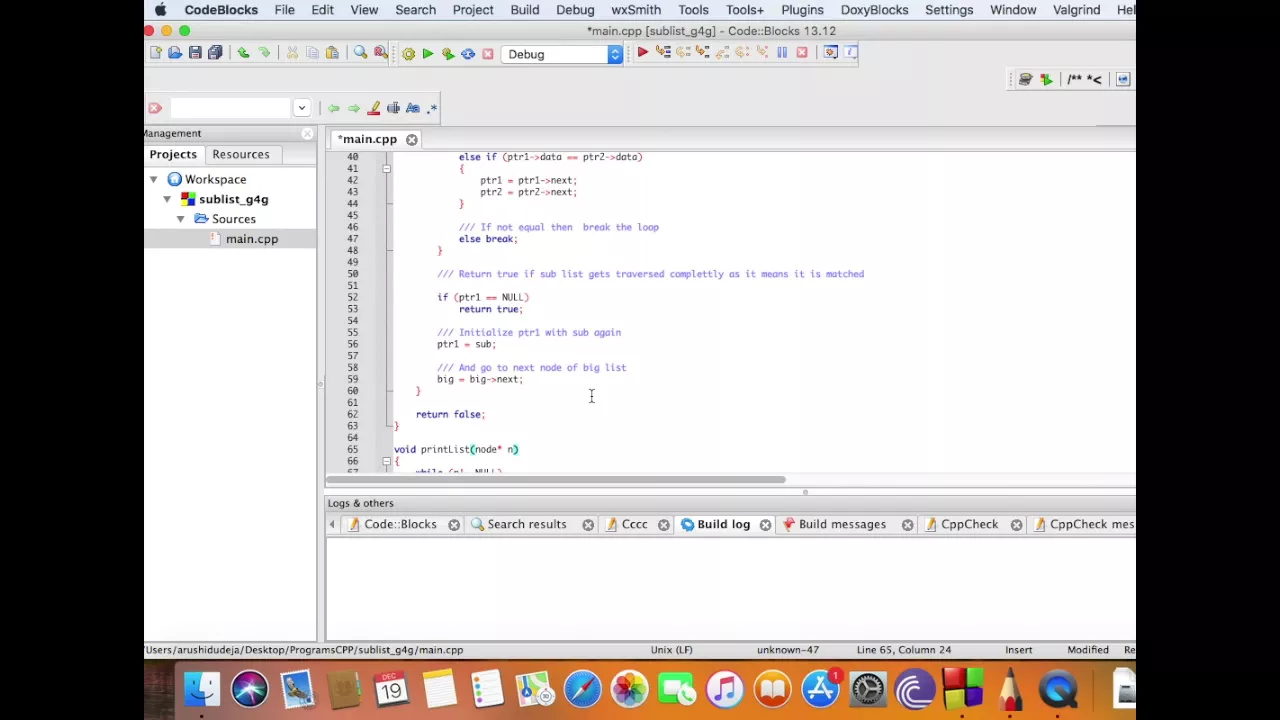1280x720 pixels.
Task: Clear the incremental search with the red icon
Action: pos(154,108)
